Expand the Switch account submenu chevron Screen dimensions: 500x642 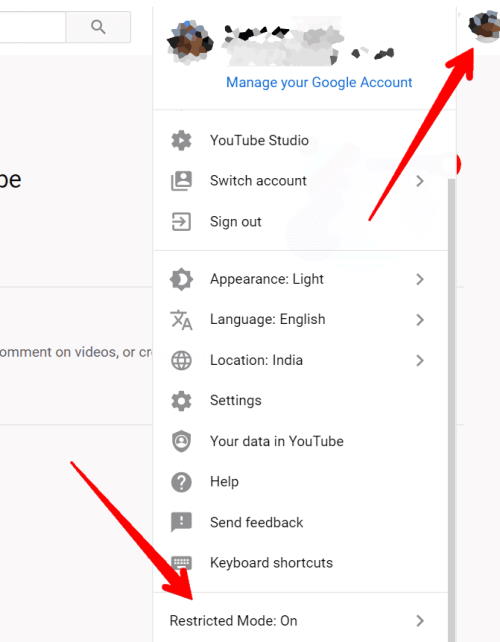(420, 181)
